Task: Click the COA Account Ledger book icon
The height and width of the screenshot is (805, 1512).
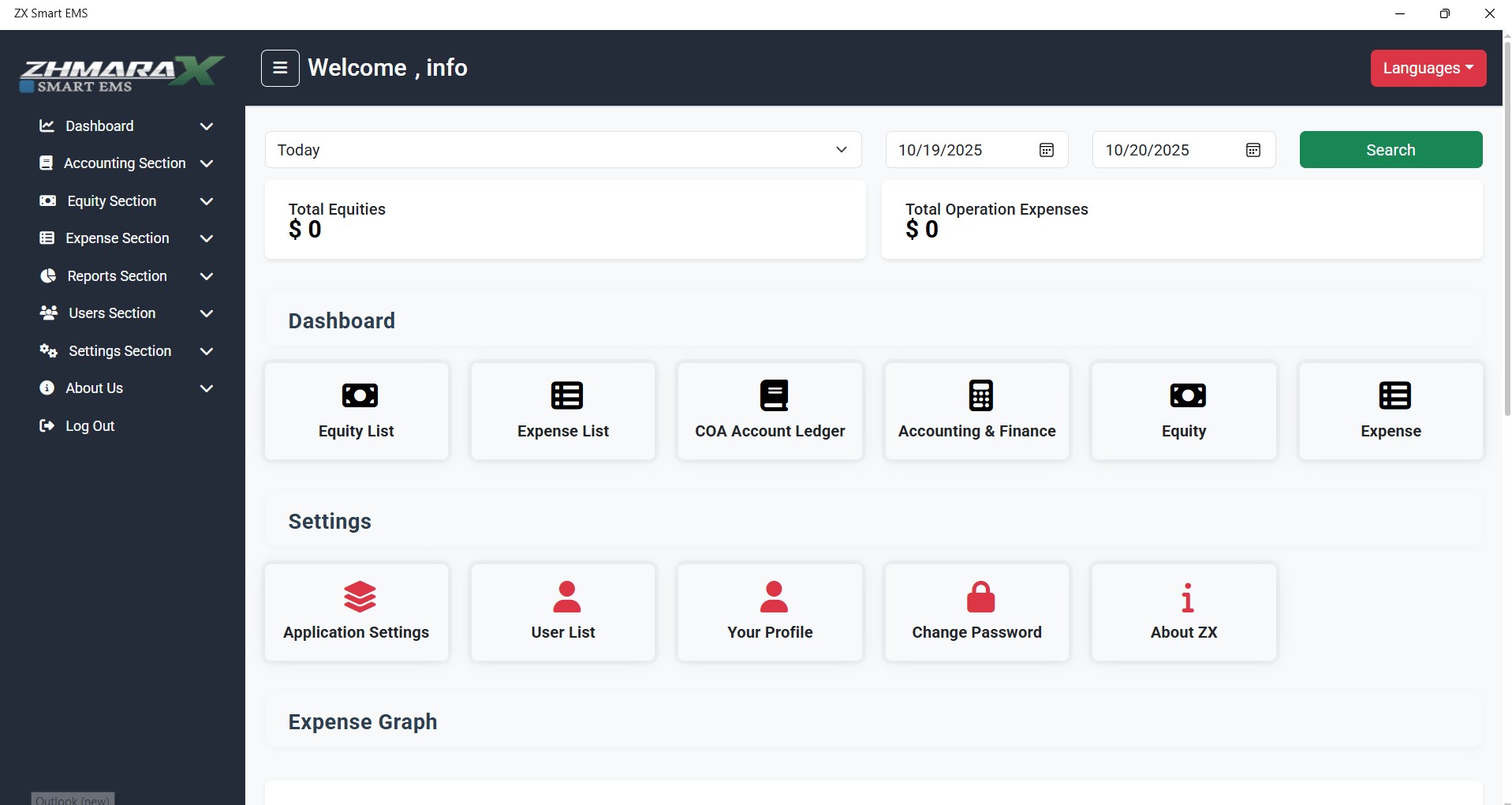Action: pos(774,395)
